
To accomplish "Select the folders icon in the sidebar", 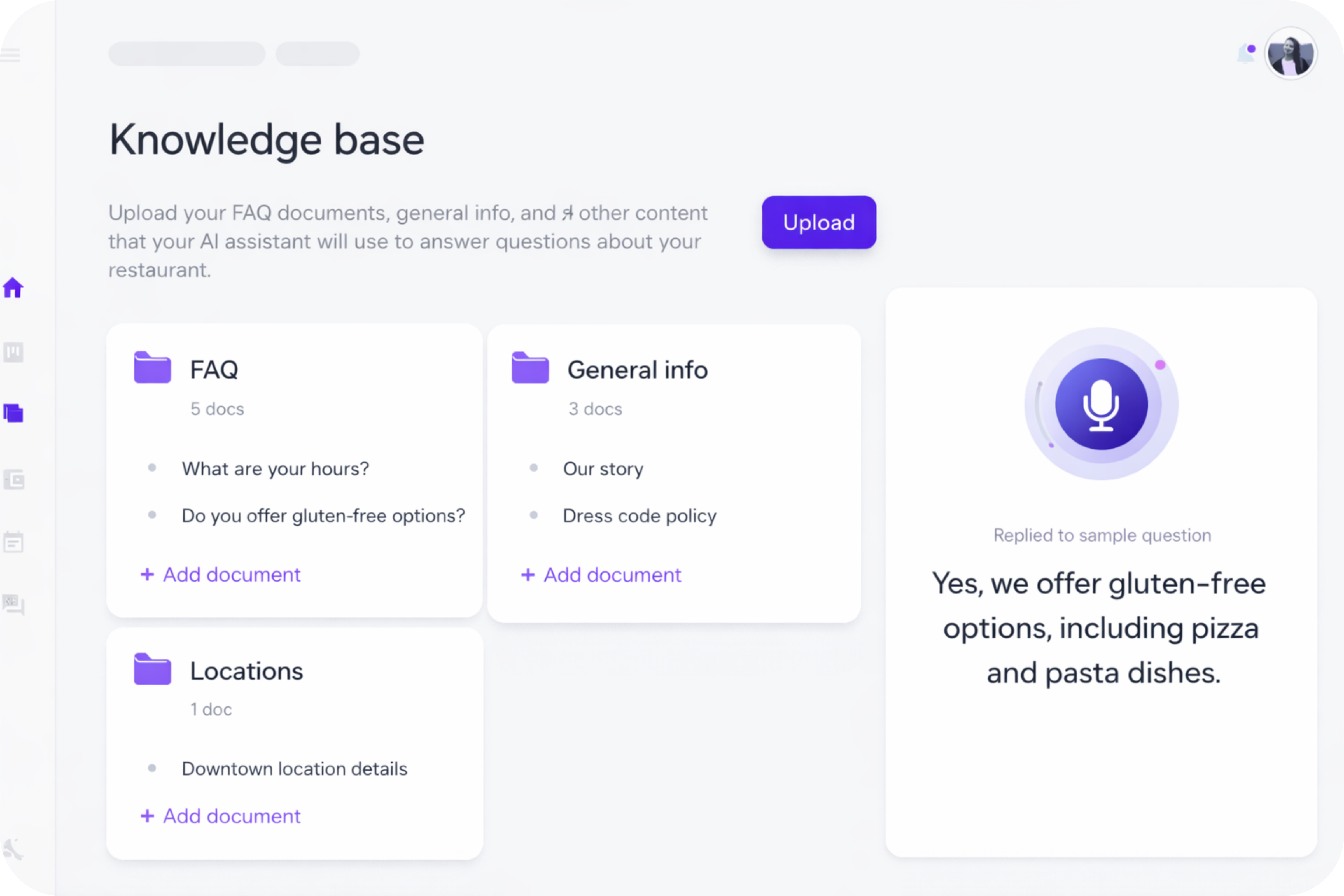I will 13,413.
